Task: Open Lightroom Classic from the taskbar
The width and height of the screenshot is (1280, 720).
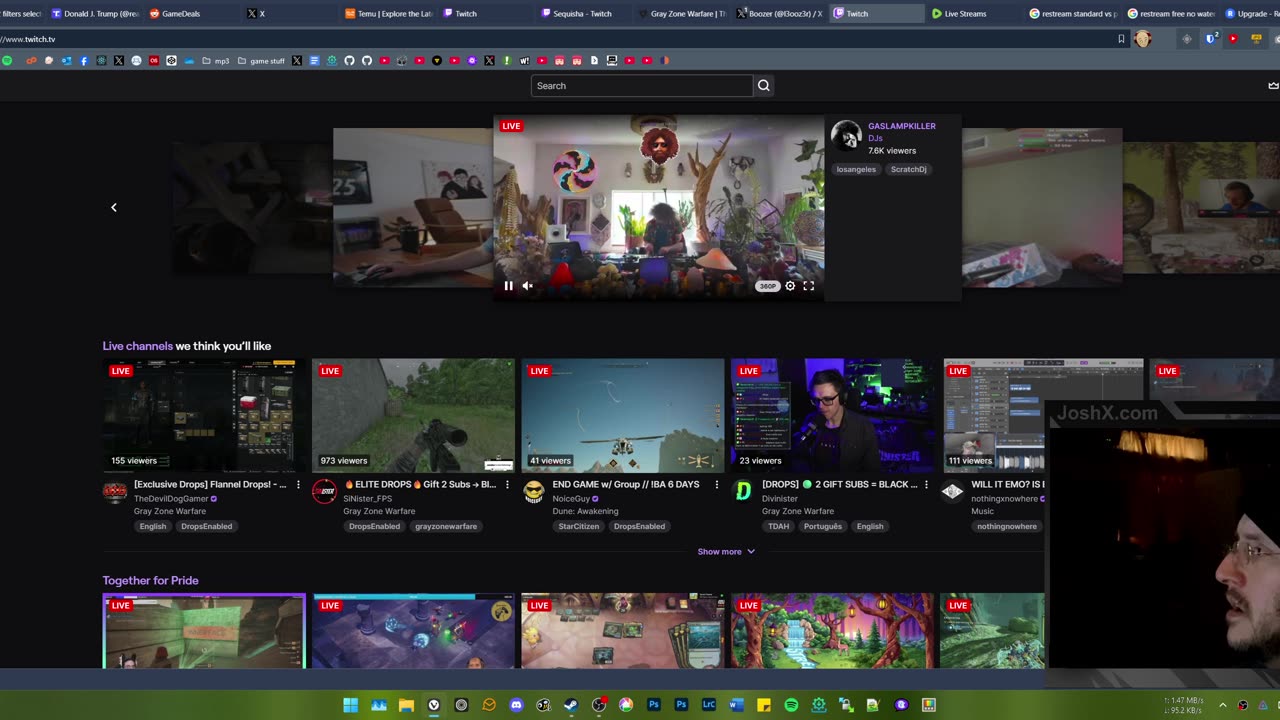Action: pyautogui.click(x=709, y=705)
